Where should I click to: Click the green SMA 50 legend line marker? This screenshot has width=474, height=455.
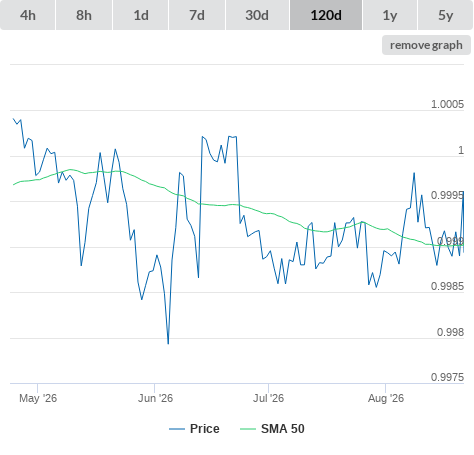(248, 429)
